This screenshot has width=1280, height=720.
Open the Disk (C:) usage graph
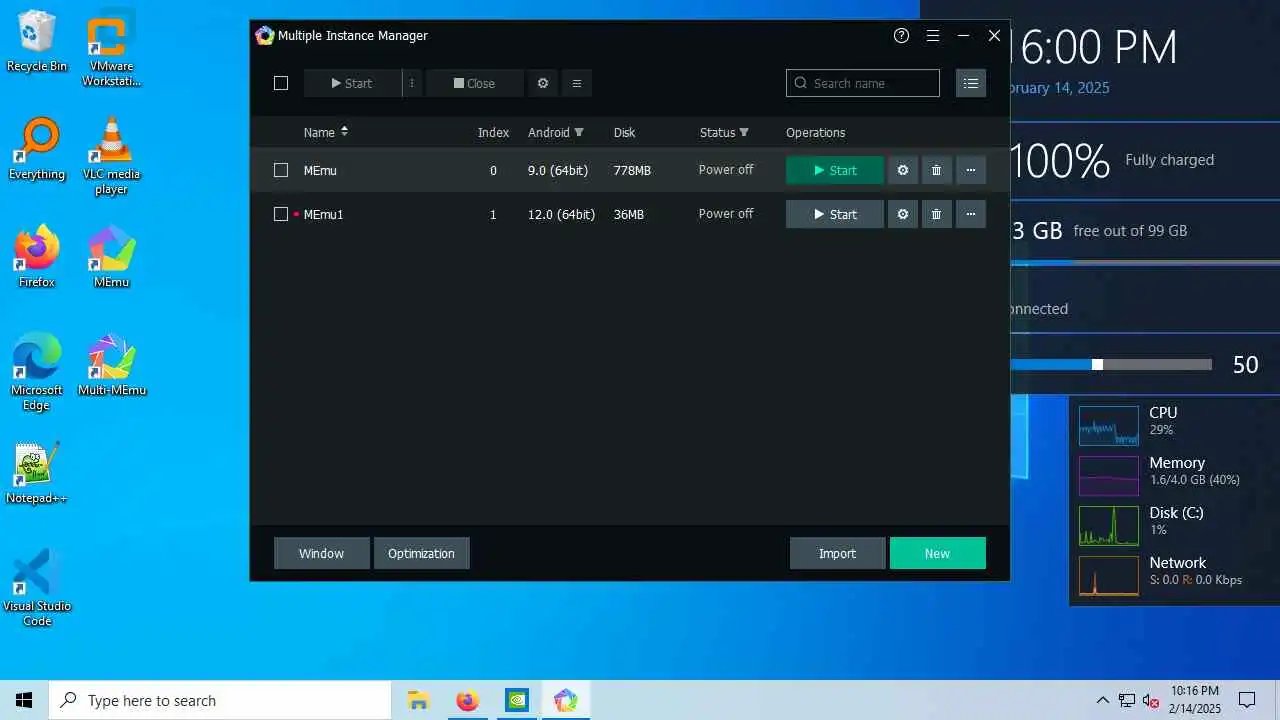1108,526
